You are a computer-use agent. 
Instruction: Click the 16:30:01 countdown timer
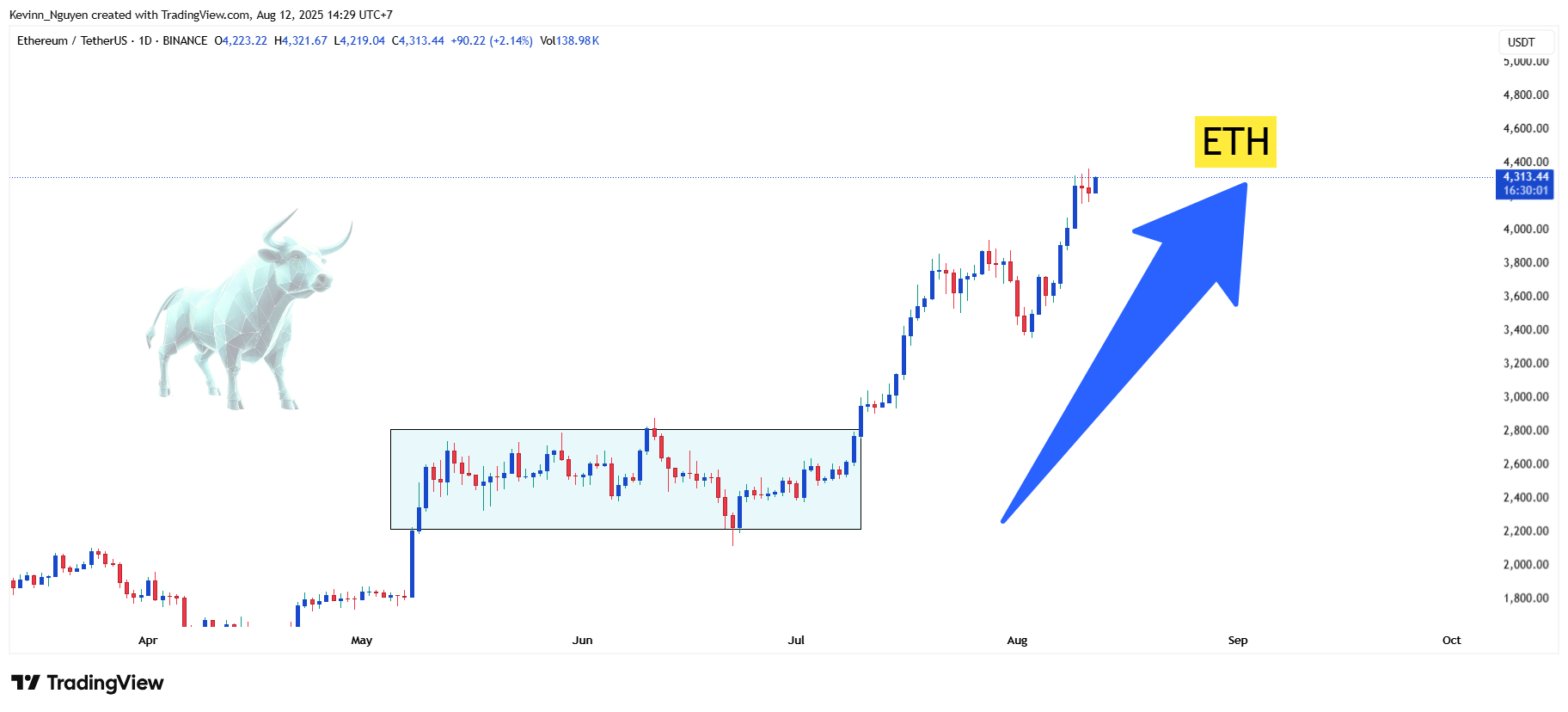pyautogui.click(x=1526, y=191)
